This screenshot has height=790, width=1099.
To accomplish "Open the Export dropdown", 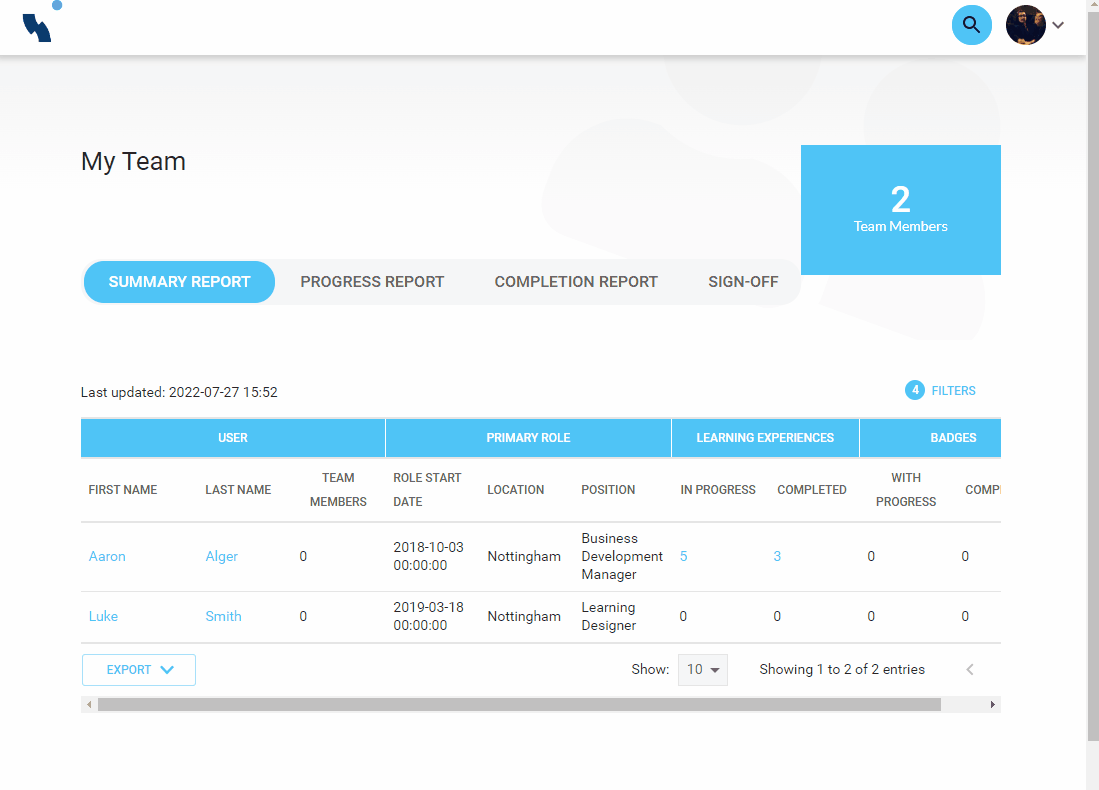I will (139, 670).
